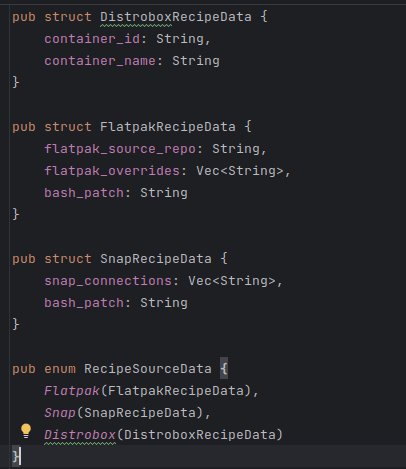Click the Flatpak enum variant
This screenshot has width=406, height=469.
[x=72, y=391]
